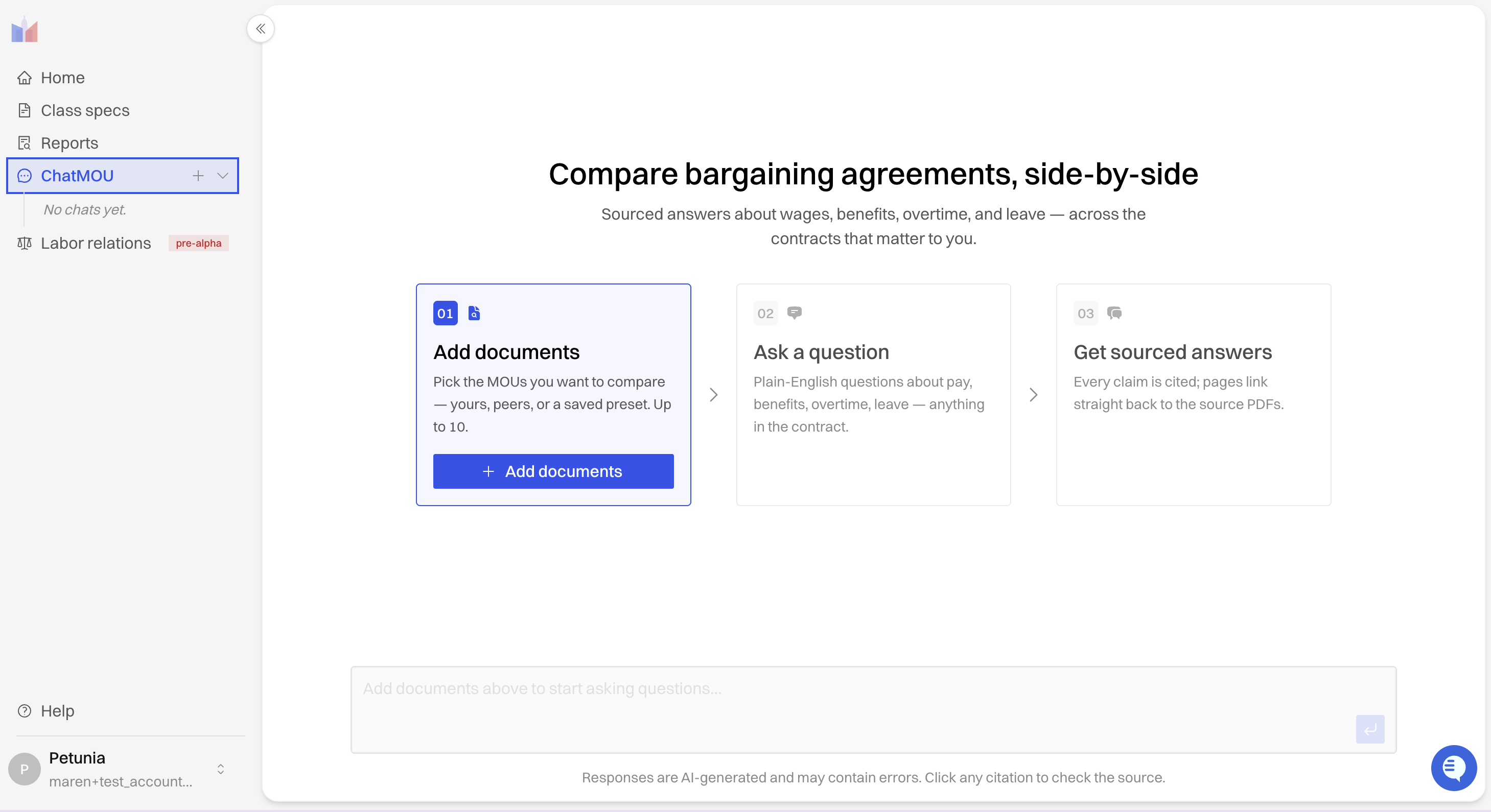Start a new ChatMOU chat with plus icon
This screenshot has width=1491, height=812.
point(198,175)
